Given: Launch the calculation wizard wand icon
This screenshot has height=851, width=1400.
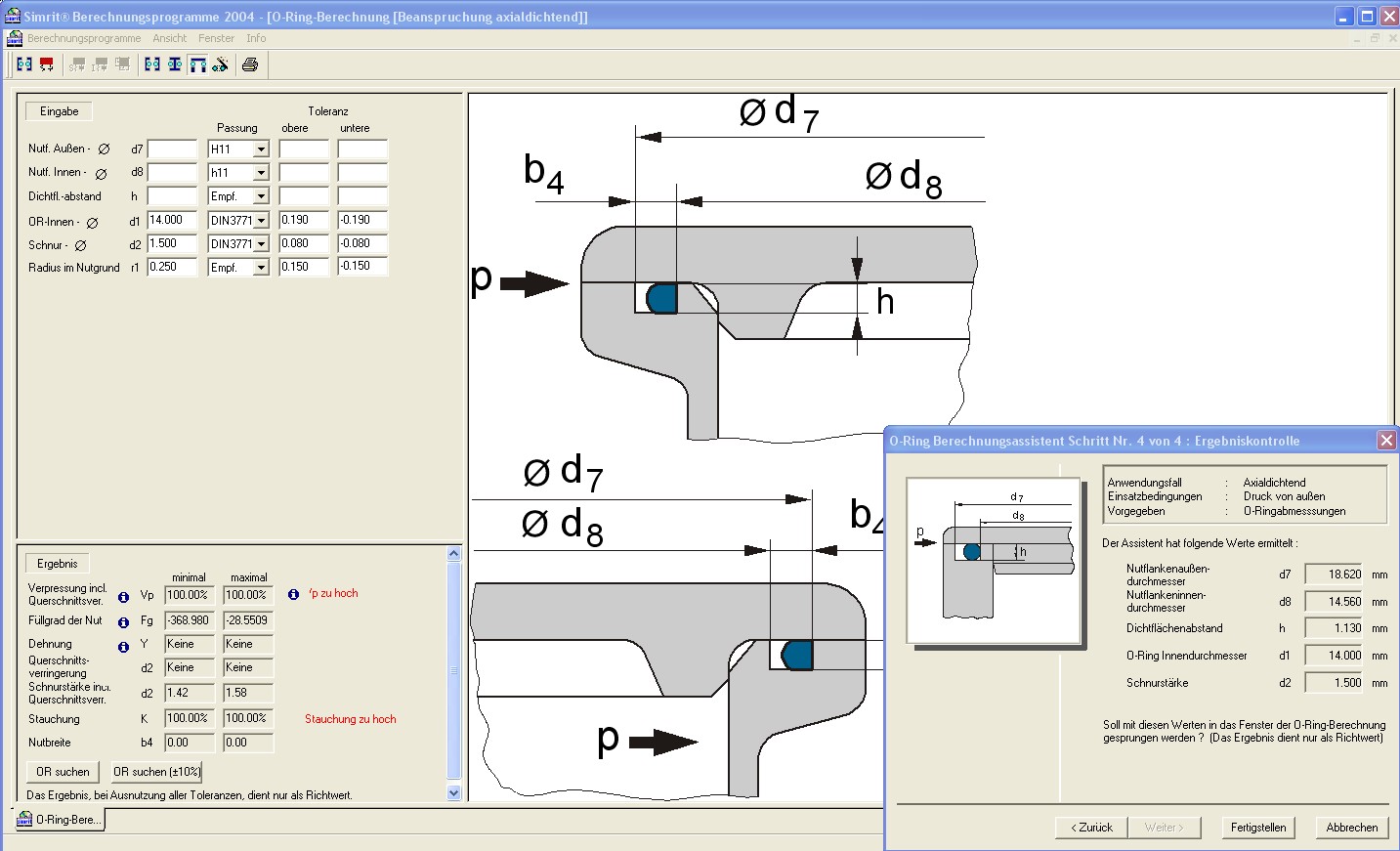Looking at the screenshot, I should coord(221,64).
